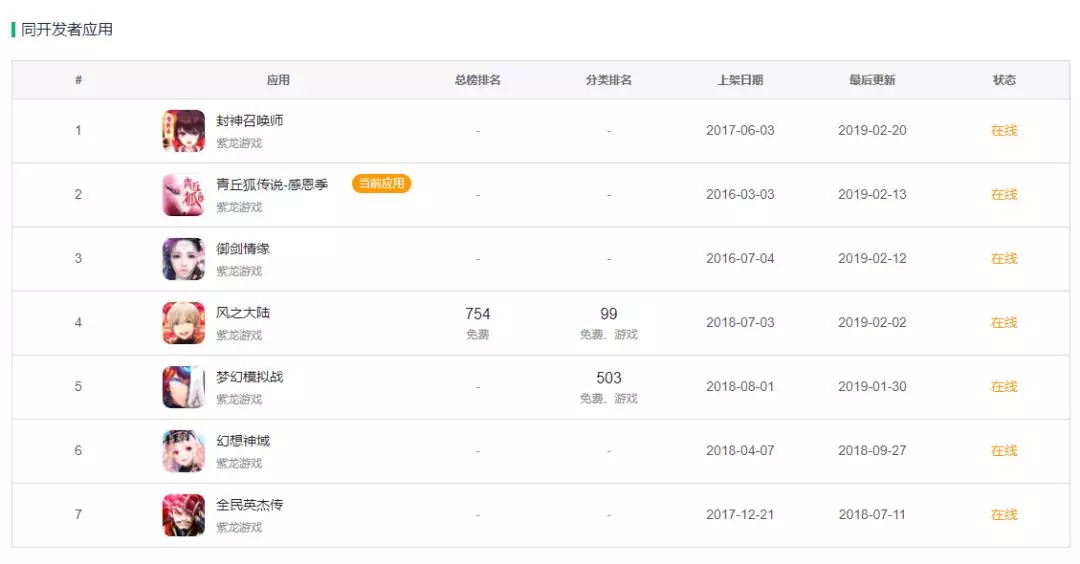Select the 御剑情缘 app icon
The height and width of the screenshot is (564, 1080).
pos(183,259)
